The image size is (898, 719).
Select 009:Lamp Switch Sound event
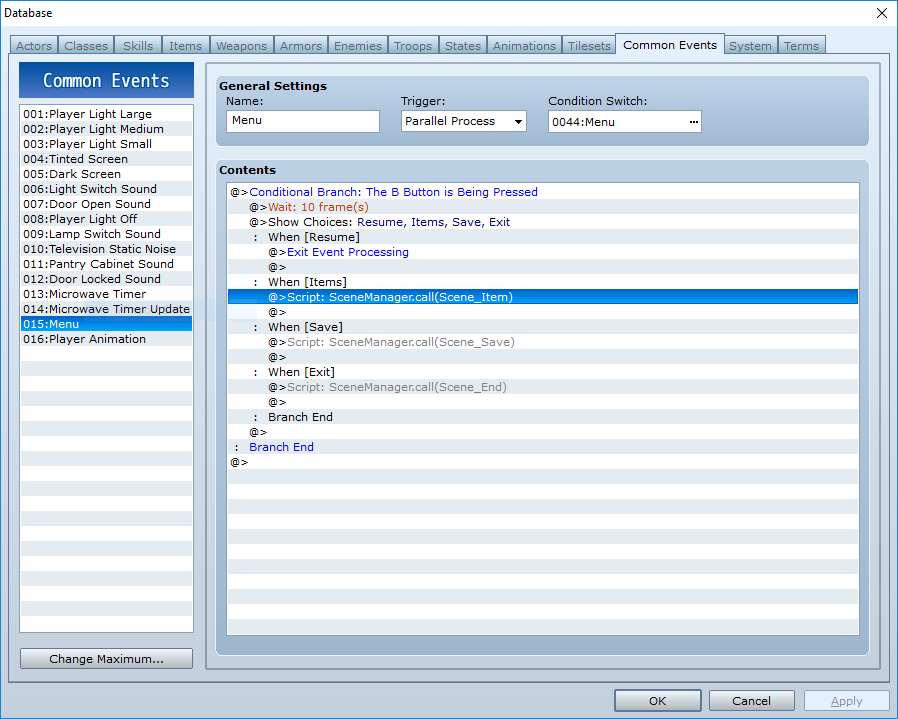(x=107, y=234)
